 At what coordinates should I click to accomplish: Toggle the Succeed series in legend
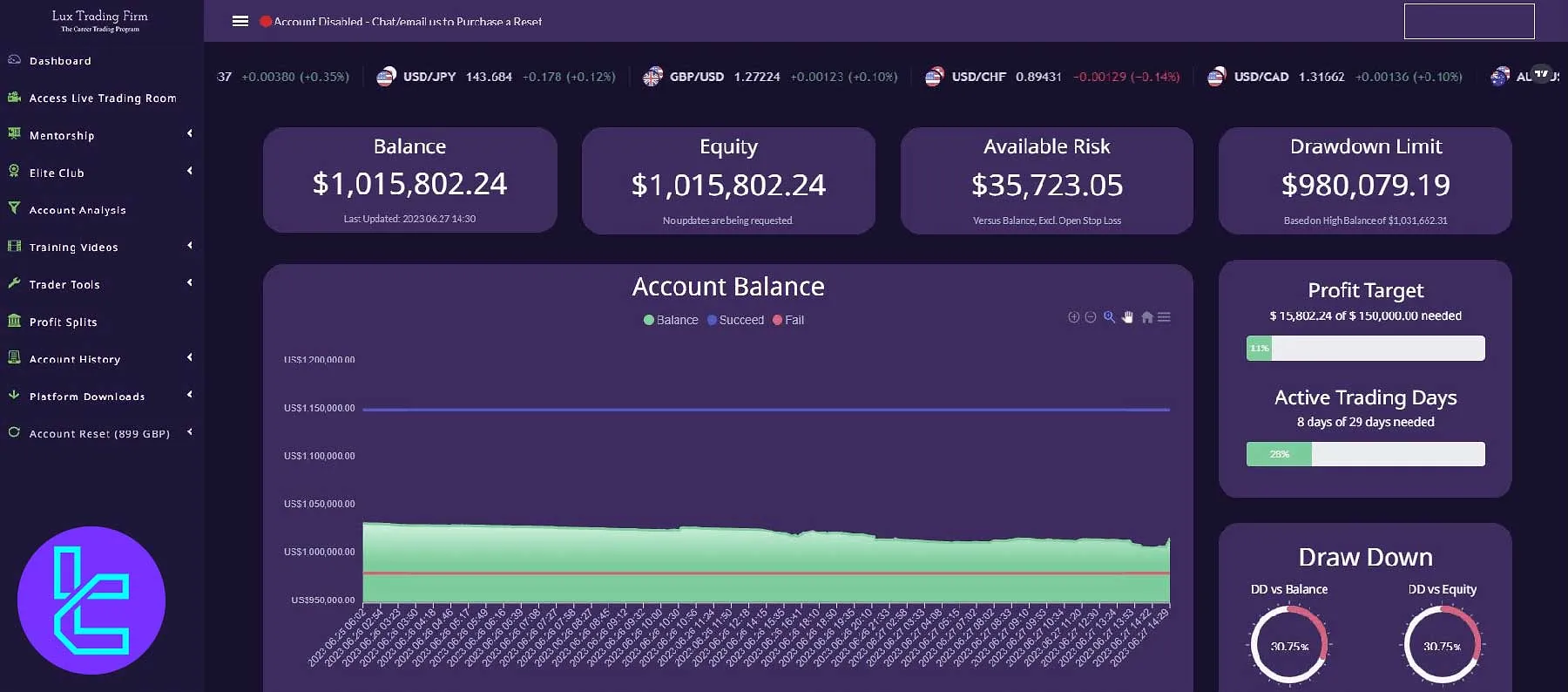(736, 320)
